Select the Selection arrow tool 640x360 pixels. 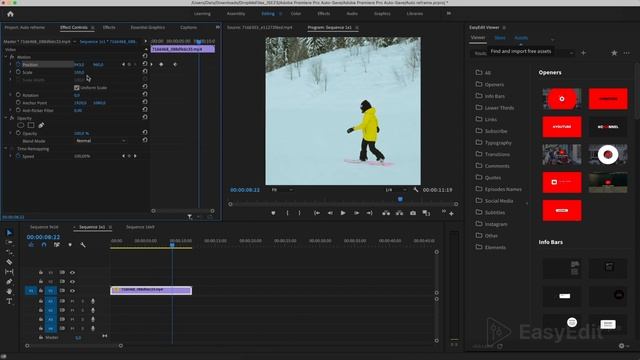click(x=9, y=232)
